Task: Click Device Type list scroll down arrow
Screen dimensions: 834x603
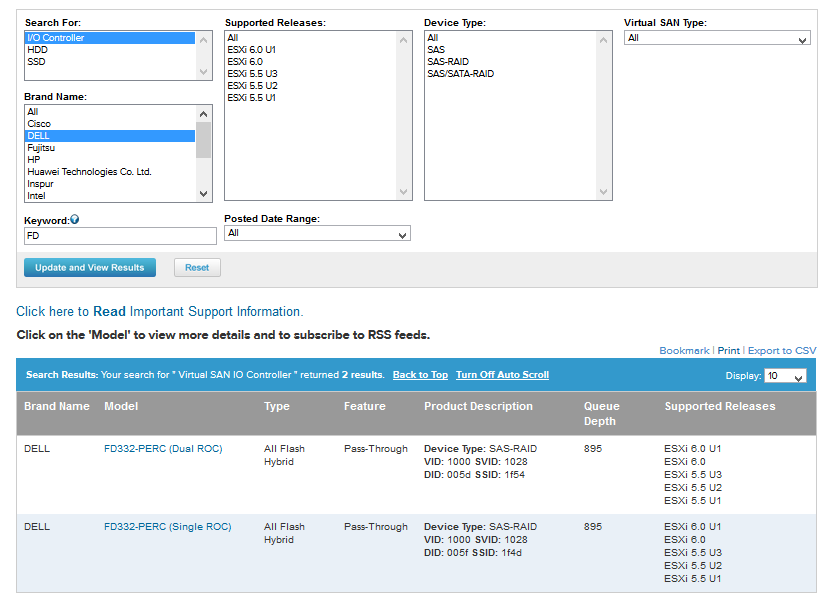Action: pos(603,191)
